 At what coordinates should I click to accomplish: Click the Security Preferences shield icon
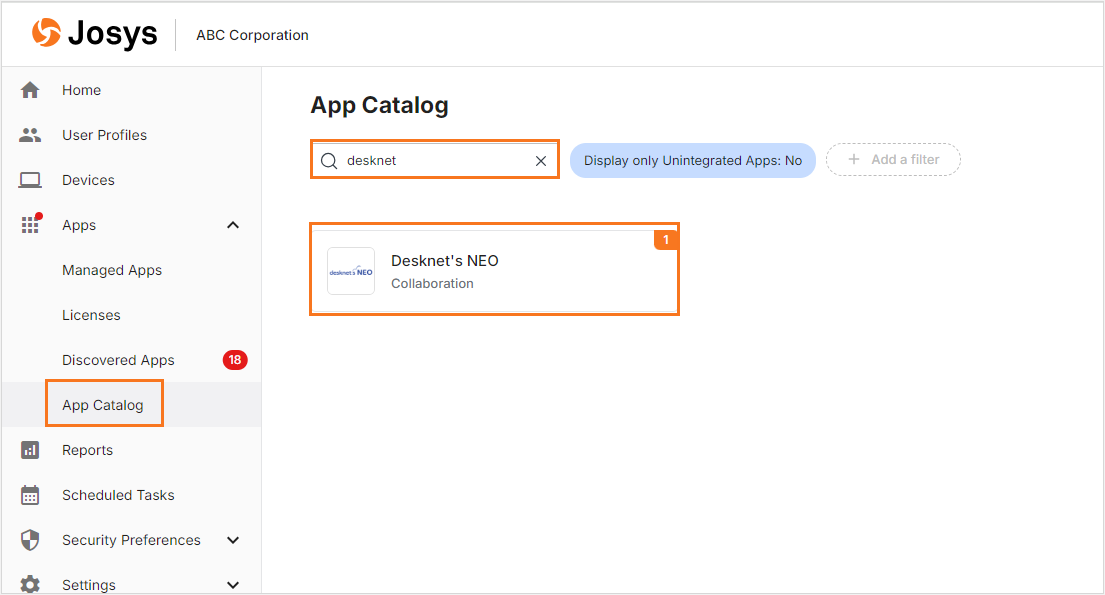[30, 540]
